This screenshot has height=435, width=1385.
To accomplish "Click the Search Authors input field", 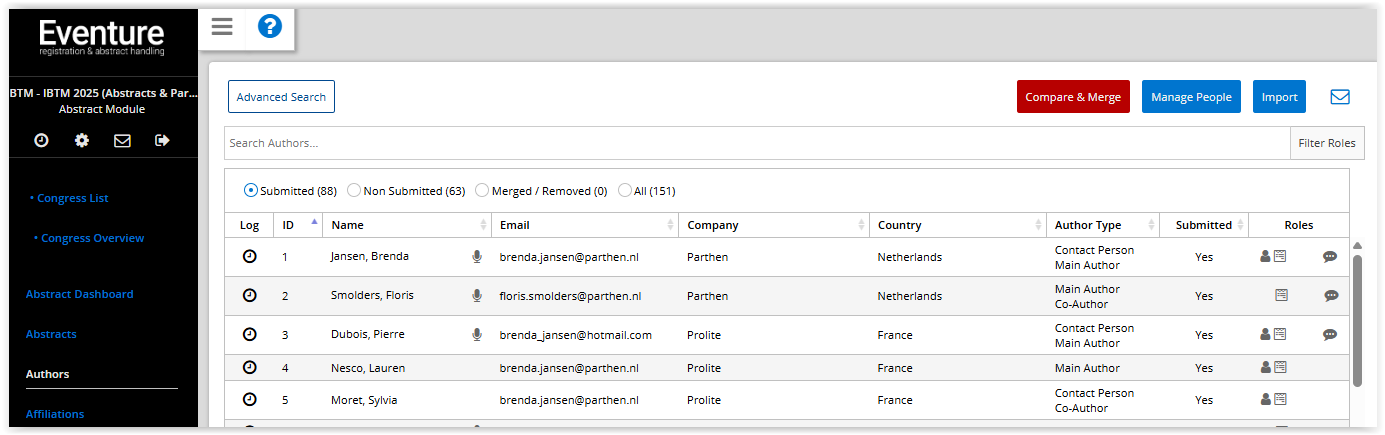I will 756,143.
